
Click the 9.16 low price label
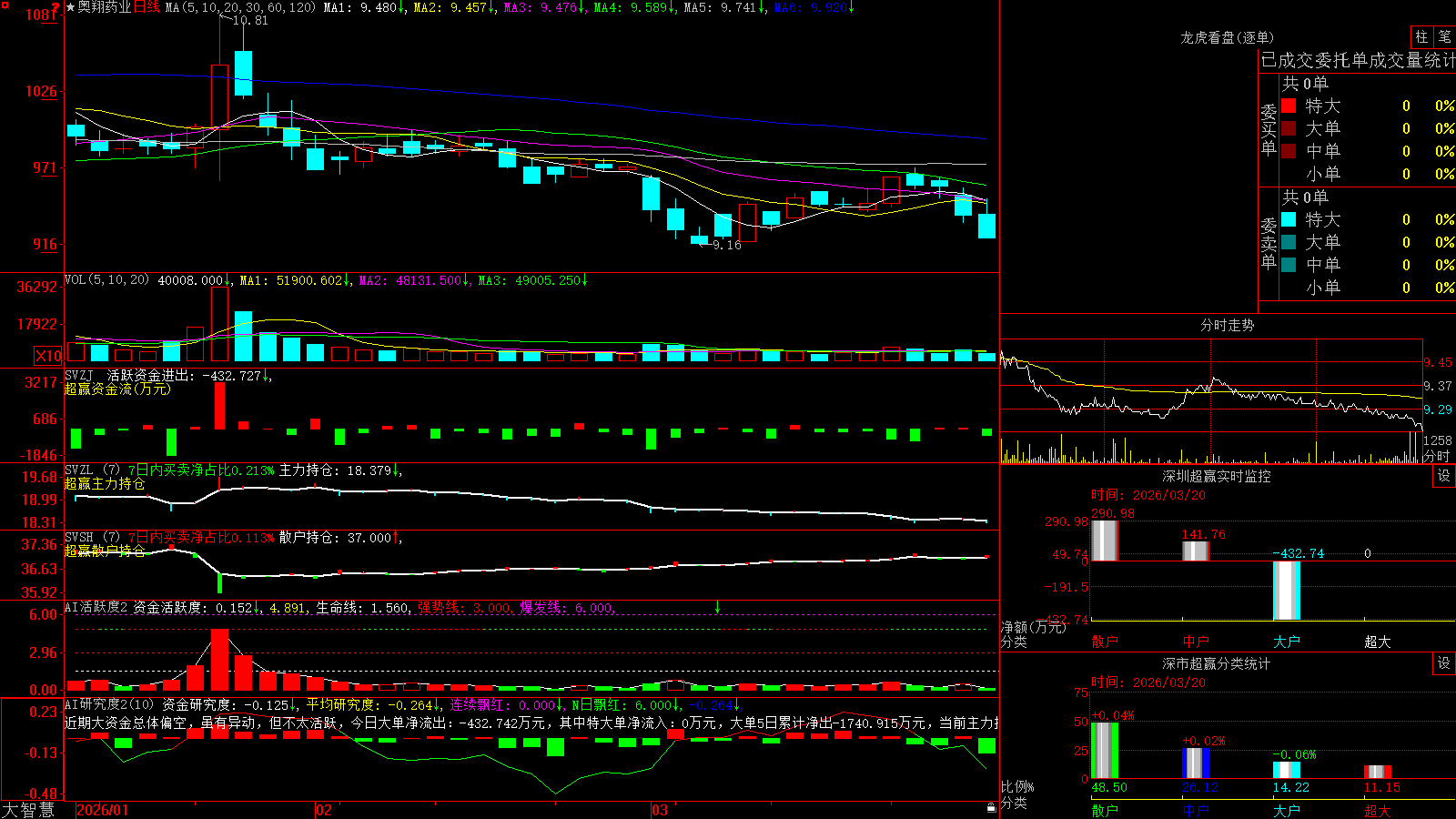(x=726, y=245)
